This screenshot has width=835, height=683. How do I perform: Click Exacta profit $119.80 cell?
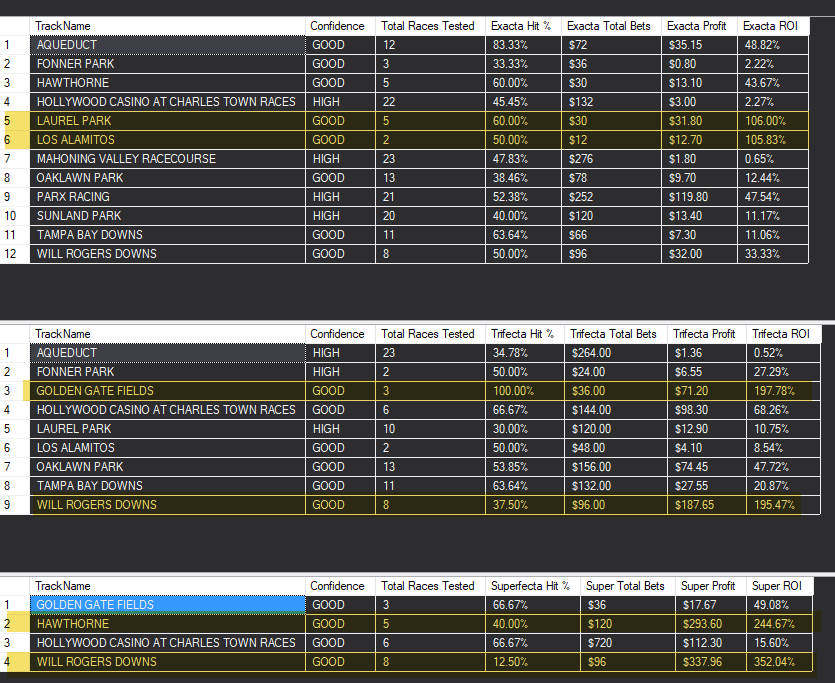coord(699,197)
